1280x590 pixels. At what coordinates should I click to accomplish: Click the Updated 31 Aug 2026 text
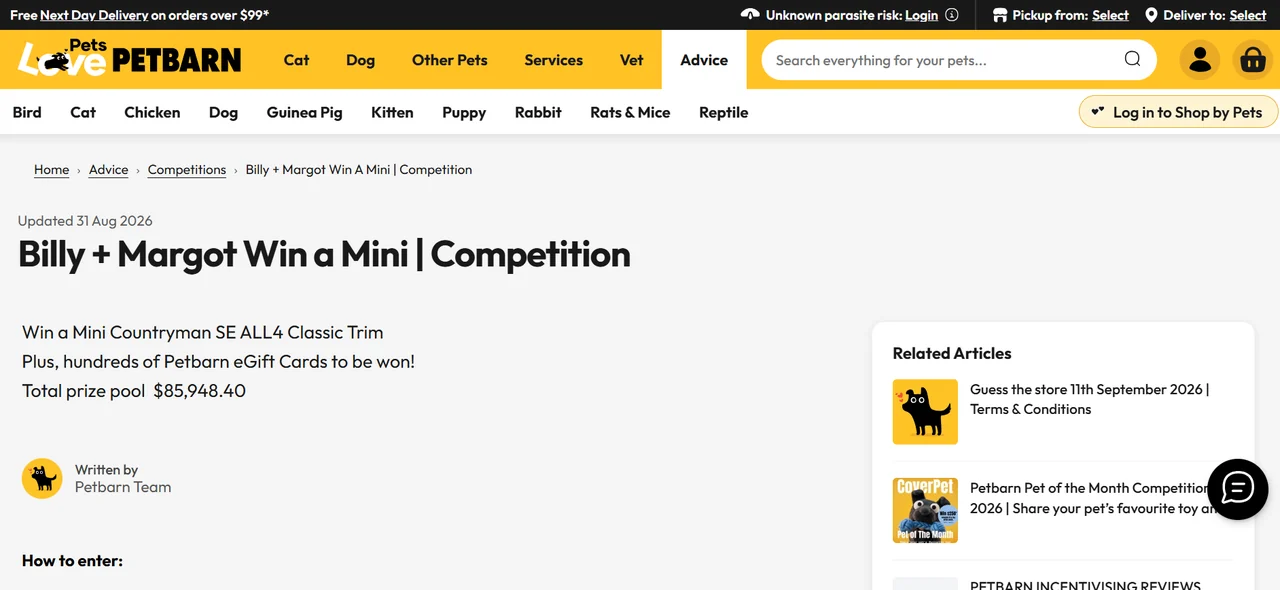pyautogui.click(x=85, y=221)
